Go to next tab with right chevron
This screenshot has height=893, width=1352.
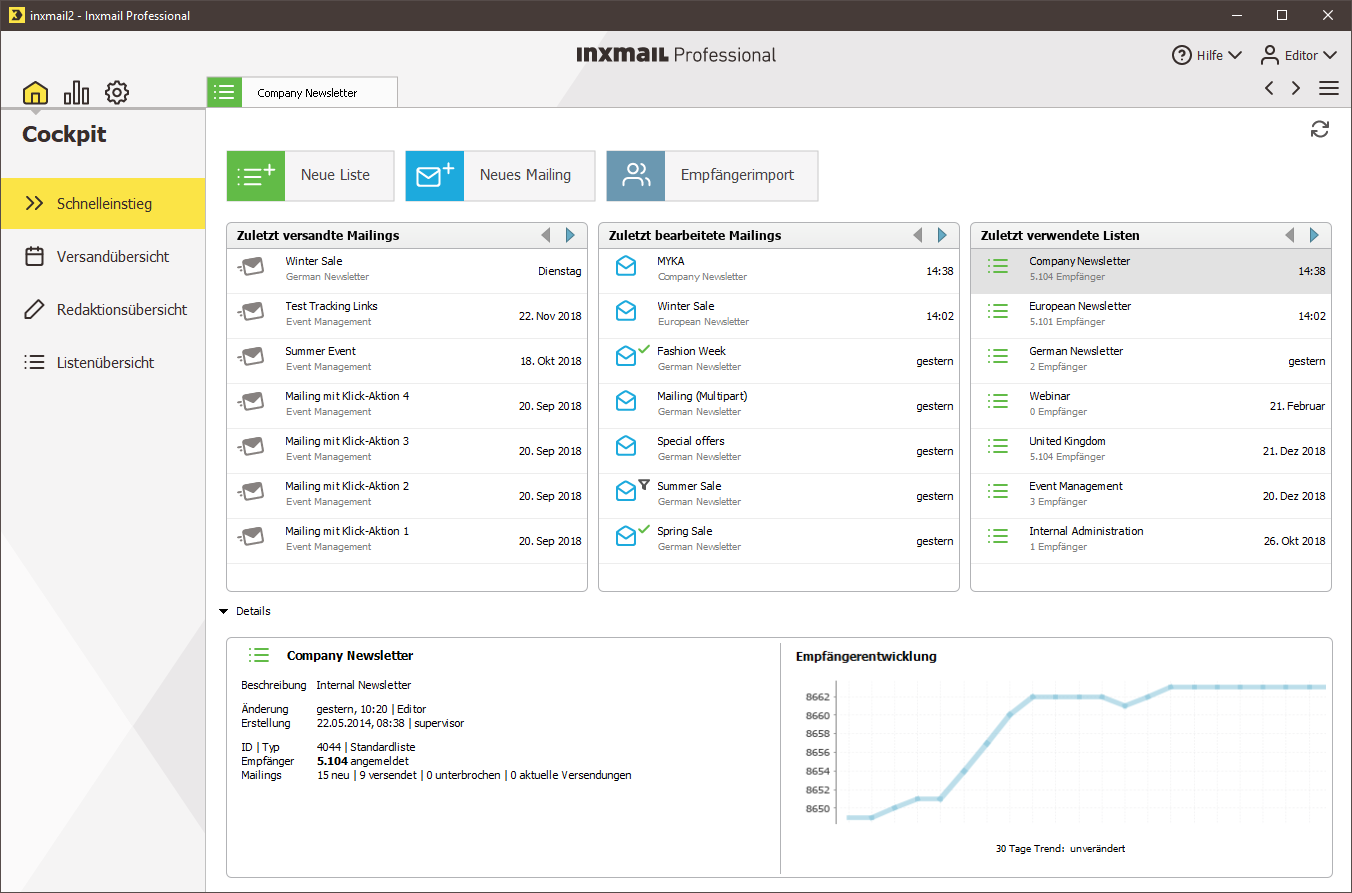click(x=1296, y=88)
